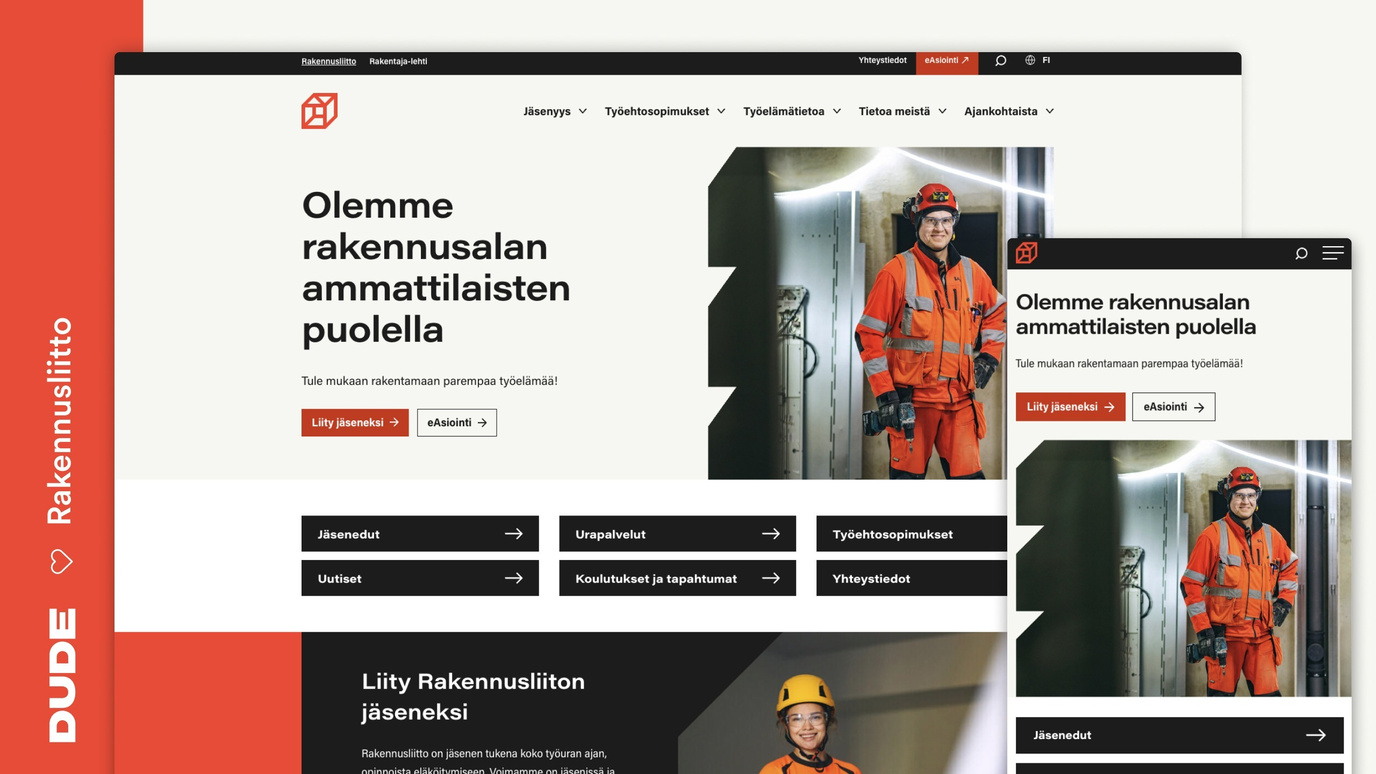
Task: Click the arrow on Urapalvelut tile
Action: tap(771, 534)
